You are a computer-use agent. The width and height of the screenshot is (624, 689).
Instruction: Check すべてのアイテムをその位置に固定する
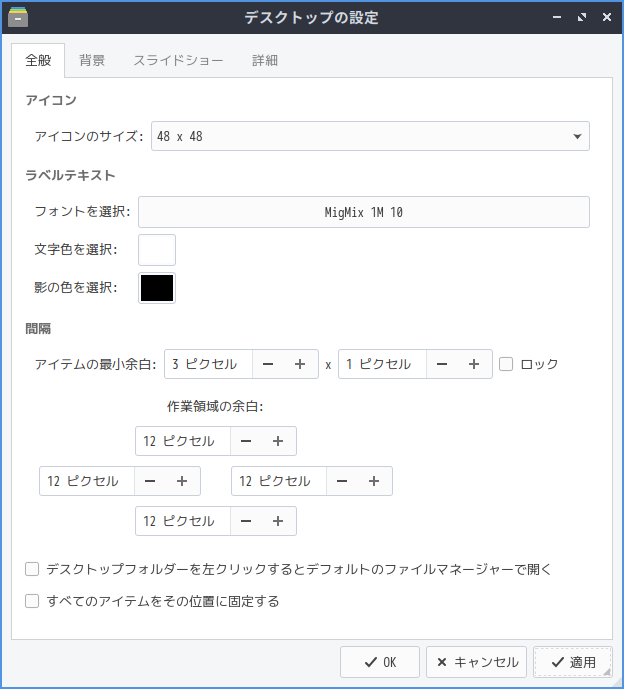click(x=32, y=601)
